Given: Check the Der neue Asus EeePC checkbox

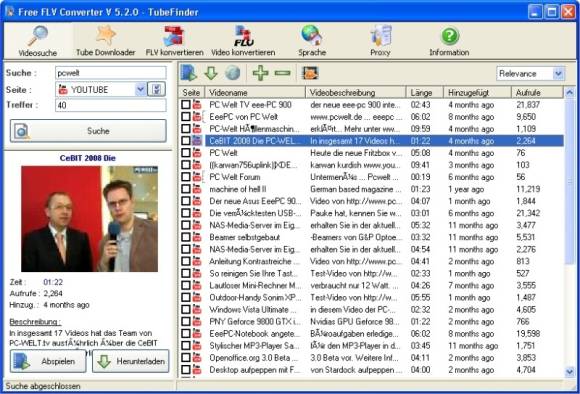Looking at the screenshot, I should (186, 201).
